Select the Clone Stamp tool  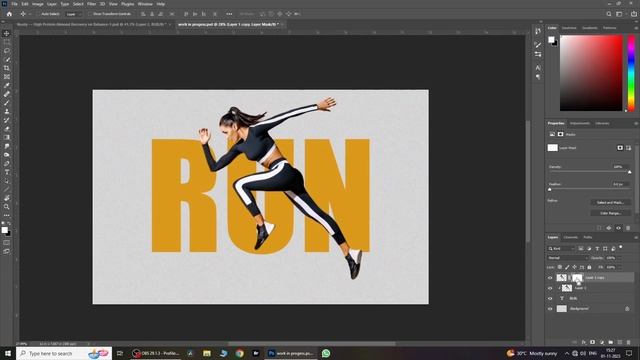(x=7, y=111)
